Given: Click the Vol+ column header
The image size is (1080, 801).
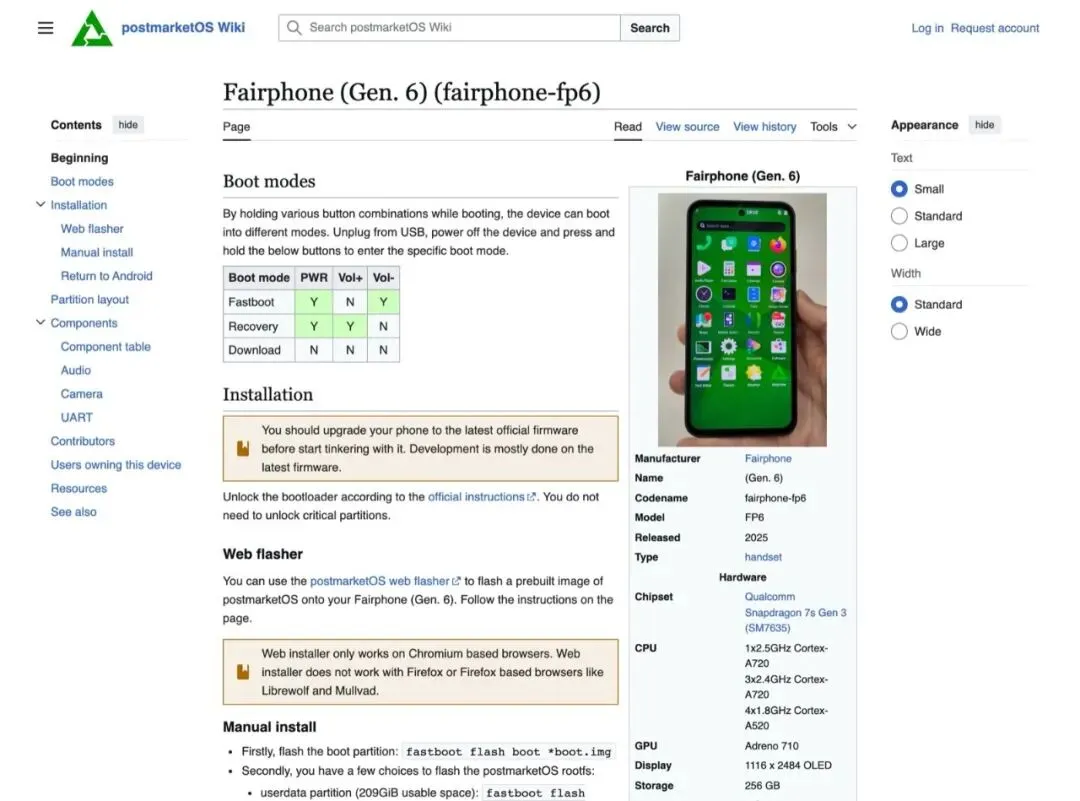Looking at the screenshot, I should [350, 278].
